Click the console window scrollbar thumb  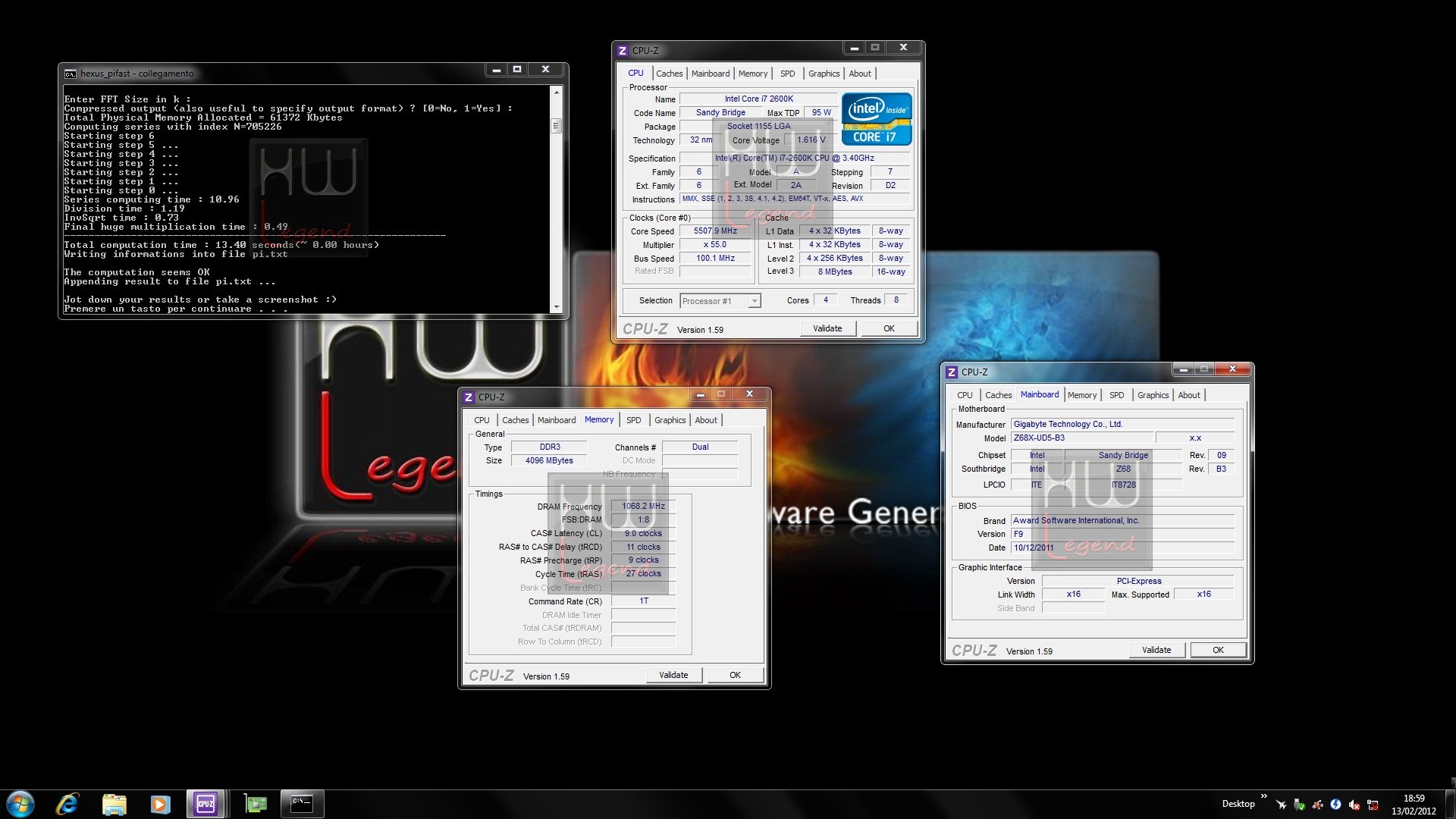pyautogui.click(x=557, y=126)
